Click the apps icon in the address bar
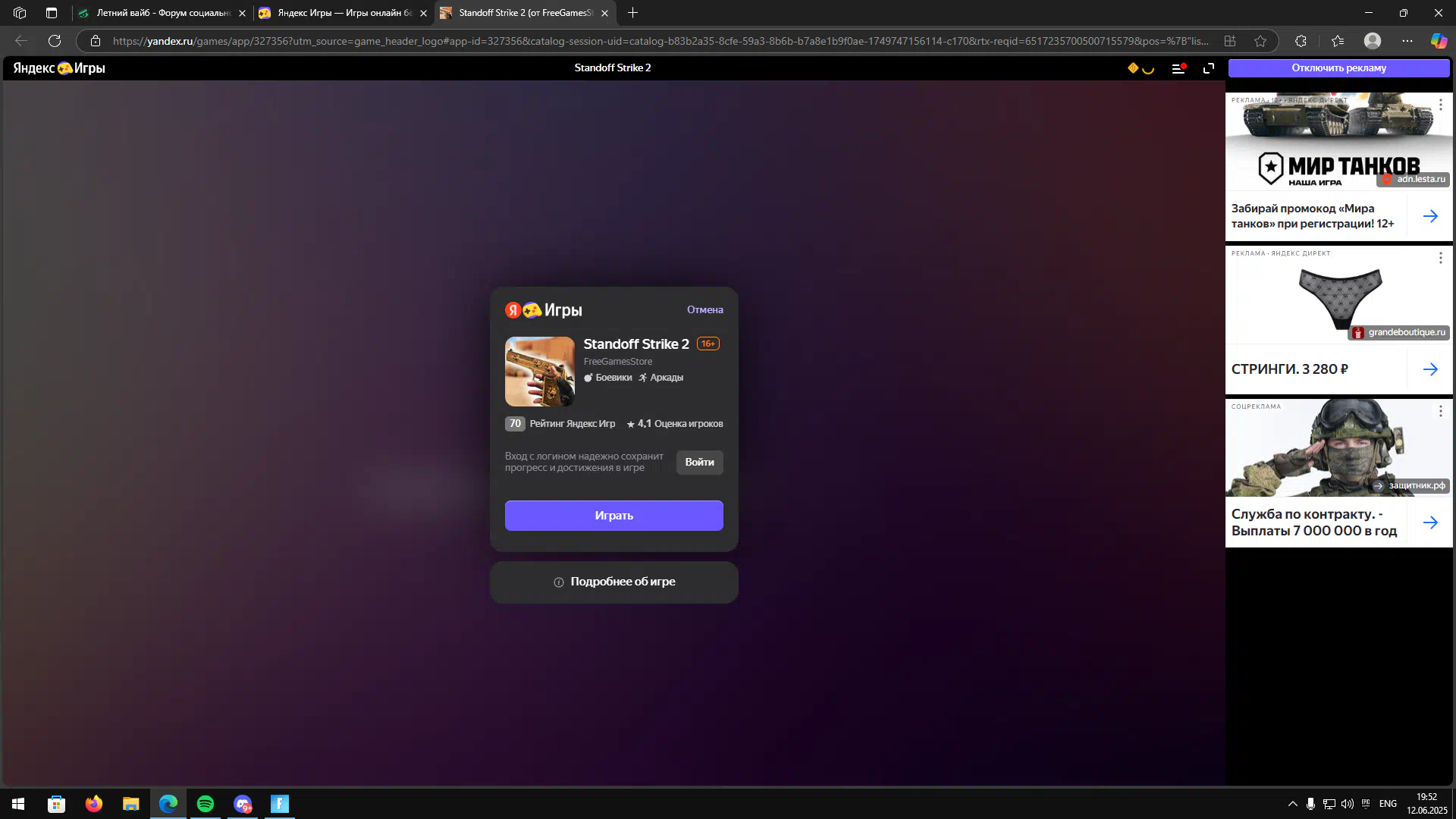The width and height of the screenshot is (1456, 819). click(x=1230, y=41)
